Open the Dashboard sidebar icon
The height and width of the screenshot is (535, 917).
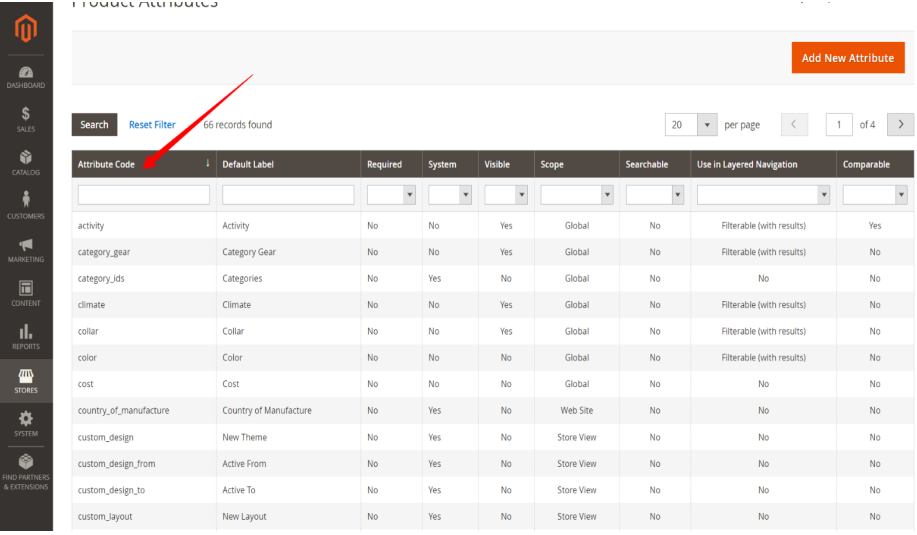(x=26, y=76)
